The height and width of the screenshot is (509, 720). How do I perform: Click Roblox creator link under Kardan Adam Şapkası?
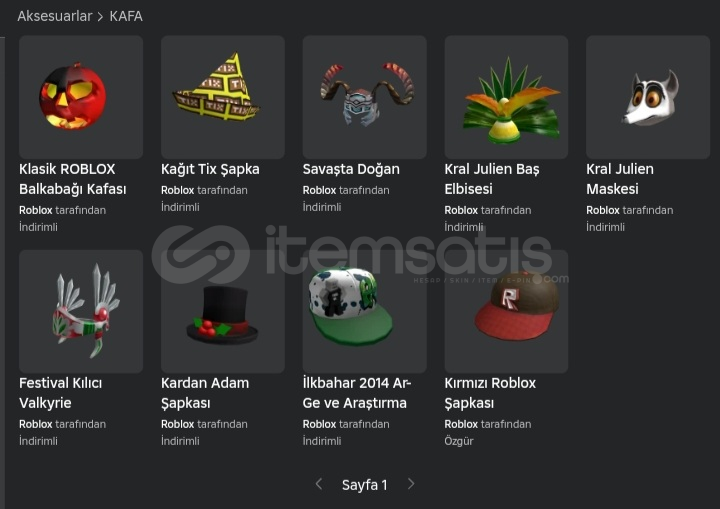tap(178, 424)
